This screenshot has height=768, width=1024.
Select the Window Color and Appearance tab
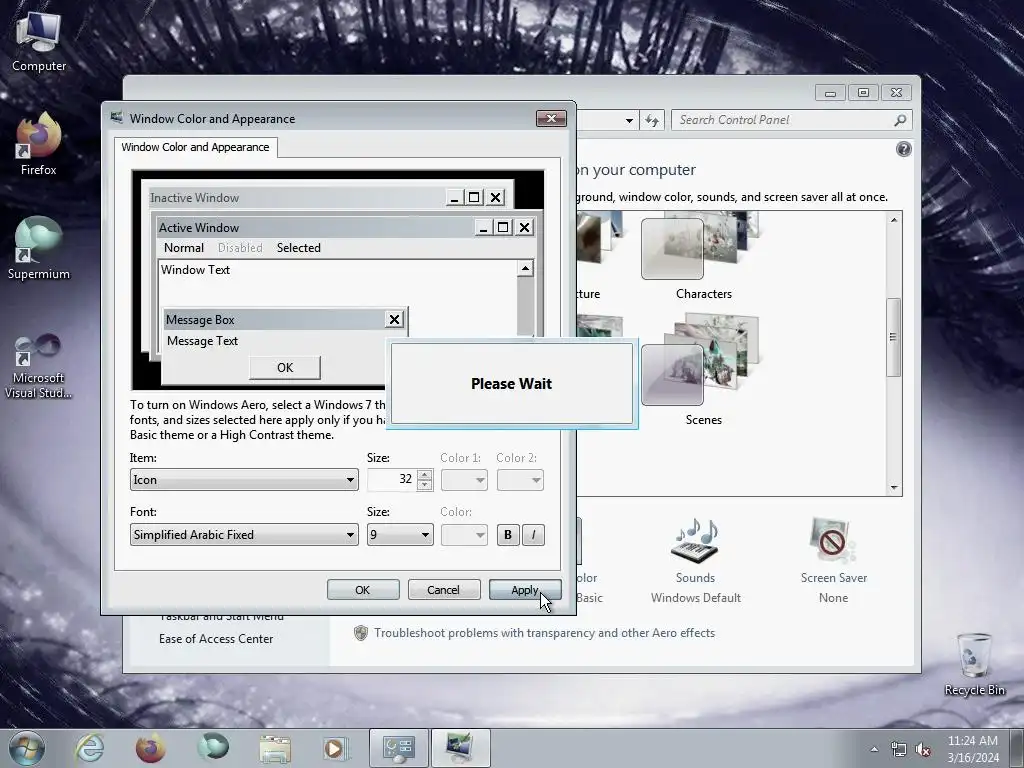coord(195,148)
